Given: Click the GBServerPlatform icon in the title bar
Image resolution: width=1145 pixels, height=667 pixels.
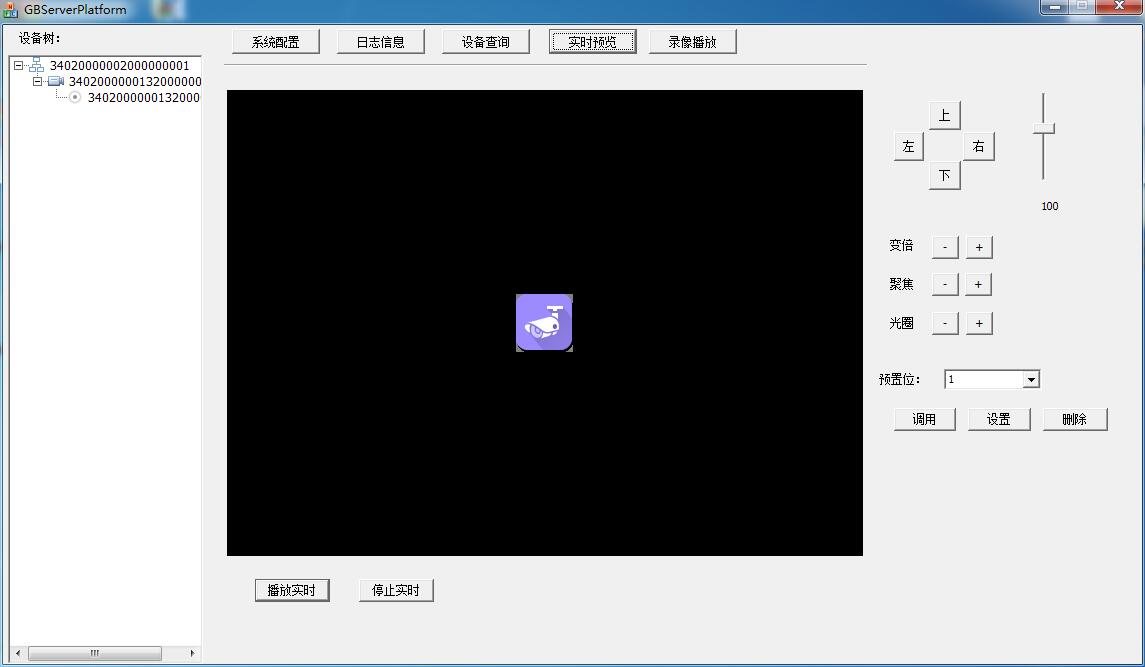Looking at the screenshot, I should click(x=8, y=9).
